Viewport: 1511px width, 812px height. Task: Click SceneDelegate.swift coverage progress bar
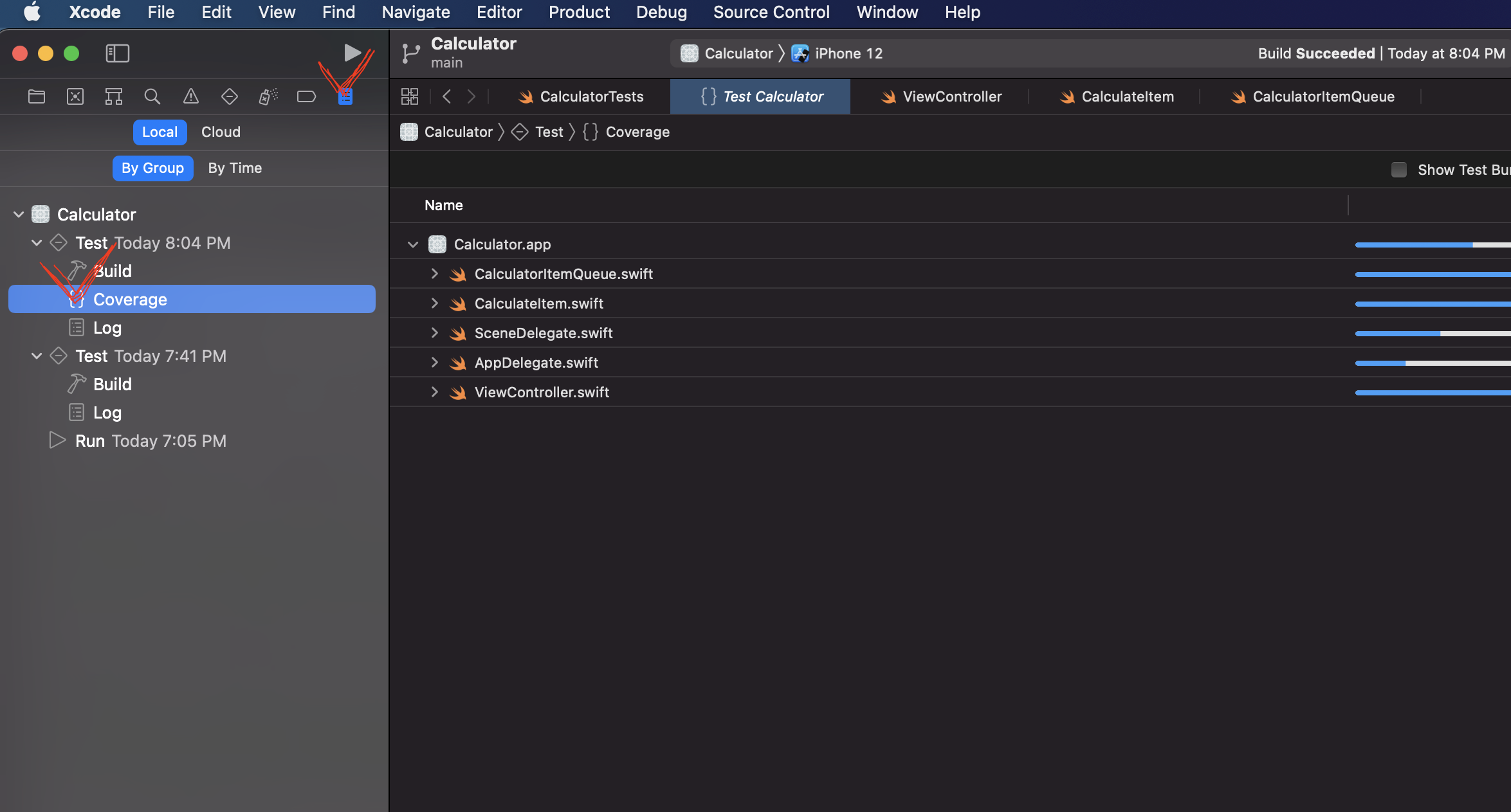tap(1433, 333)
